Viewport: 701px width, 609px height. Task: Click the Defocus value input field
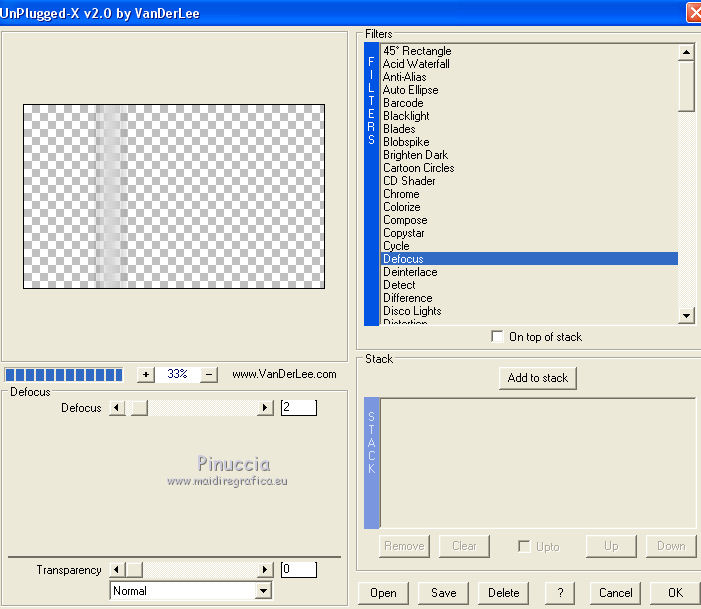click(x=299, y=408)
